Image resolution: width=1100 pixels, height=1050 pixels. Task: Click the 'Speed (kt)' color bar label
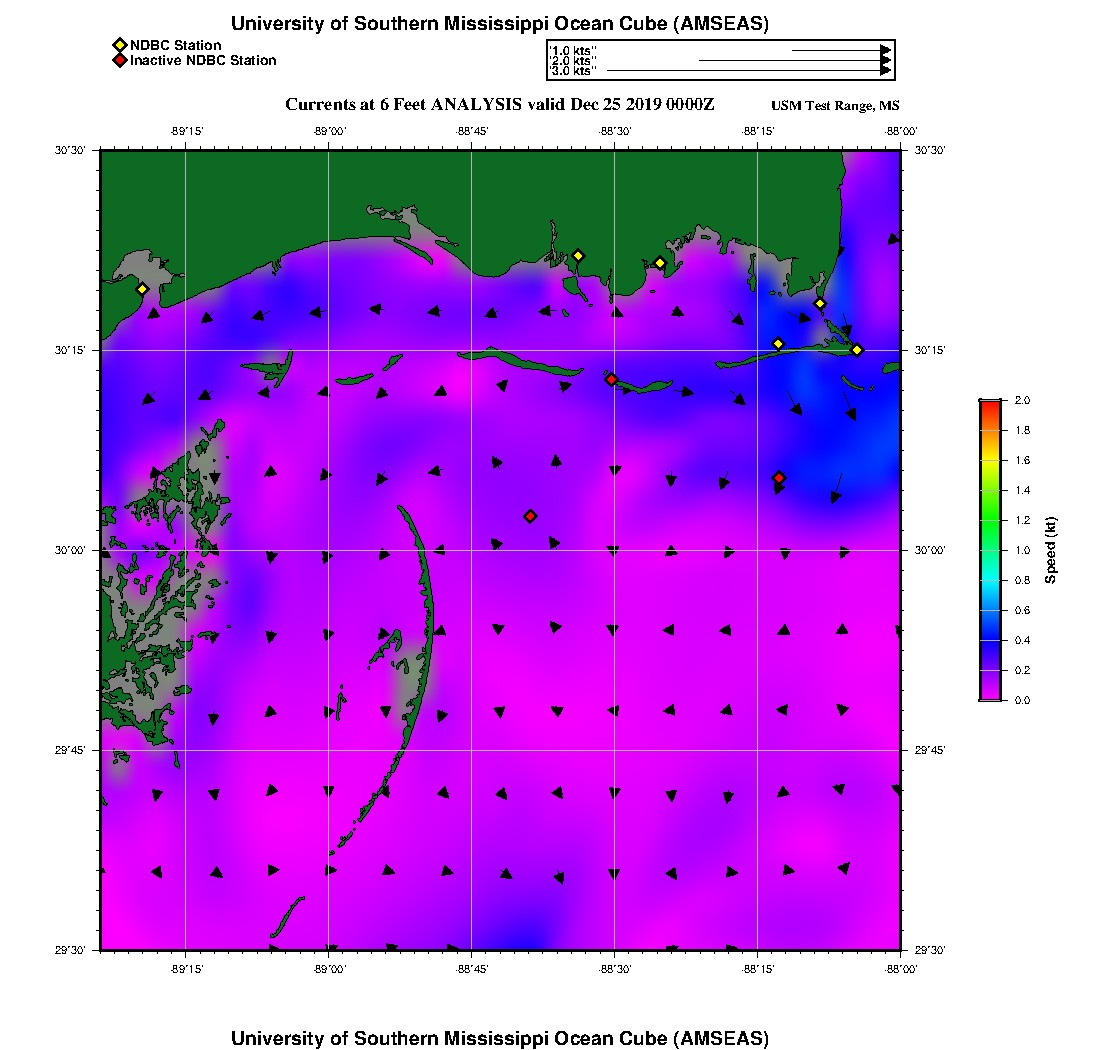[1050, 550]
